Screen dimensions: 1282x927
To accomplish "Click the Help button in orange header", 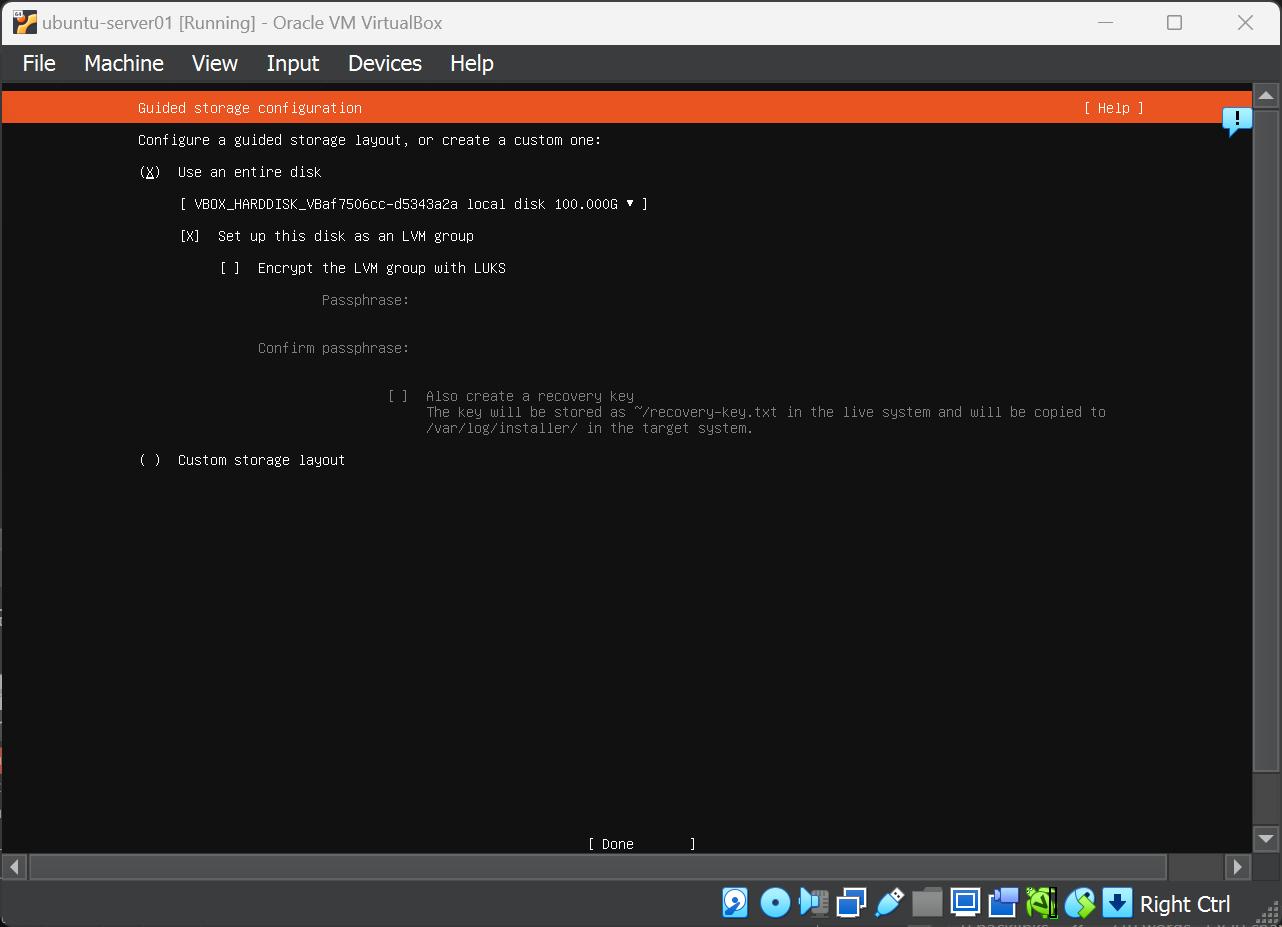I will click(1113, 108).
